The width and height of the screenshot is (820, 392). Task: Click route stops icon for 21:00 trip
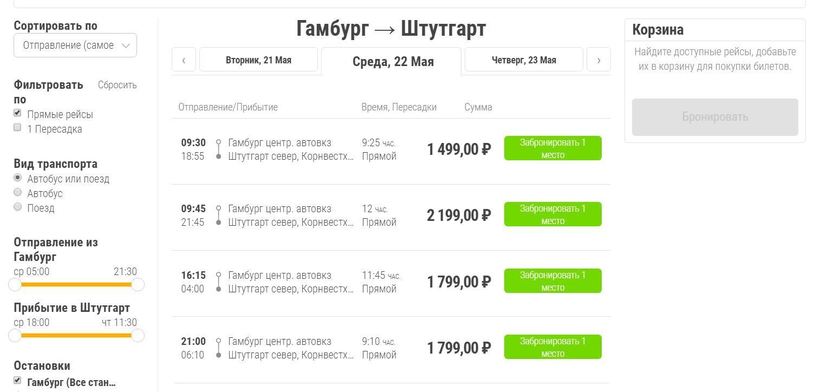coord(219,348)
